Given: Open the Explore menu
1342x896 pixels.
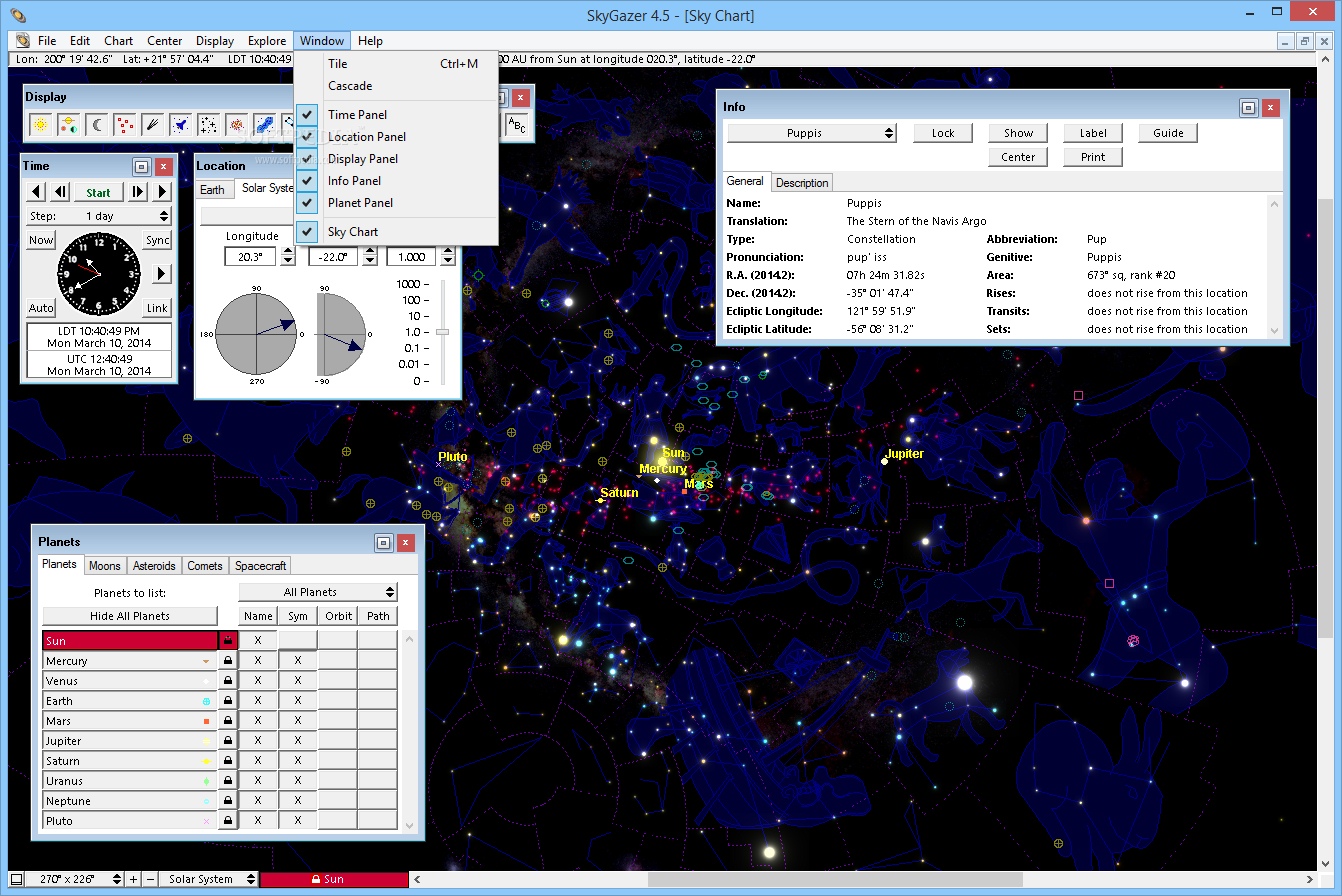Looking at the screenshot, I should [267, 41].
